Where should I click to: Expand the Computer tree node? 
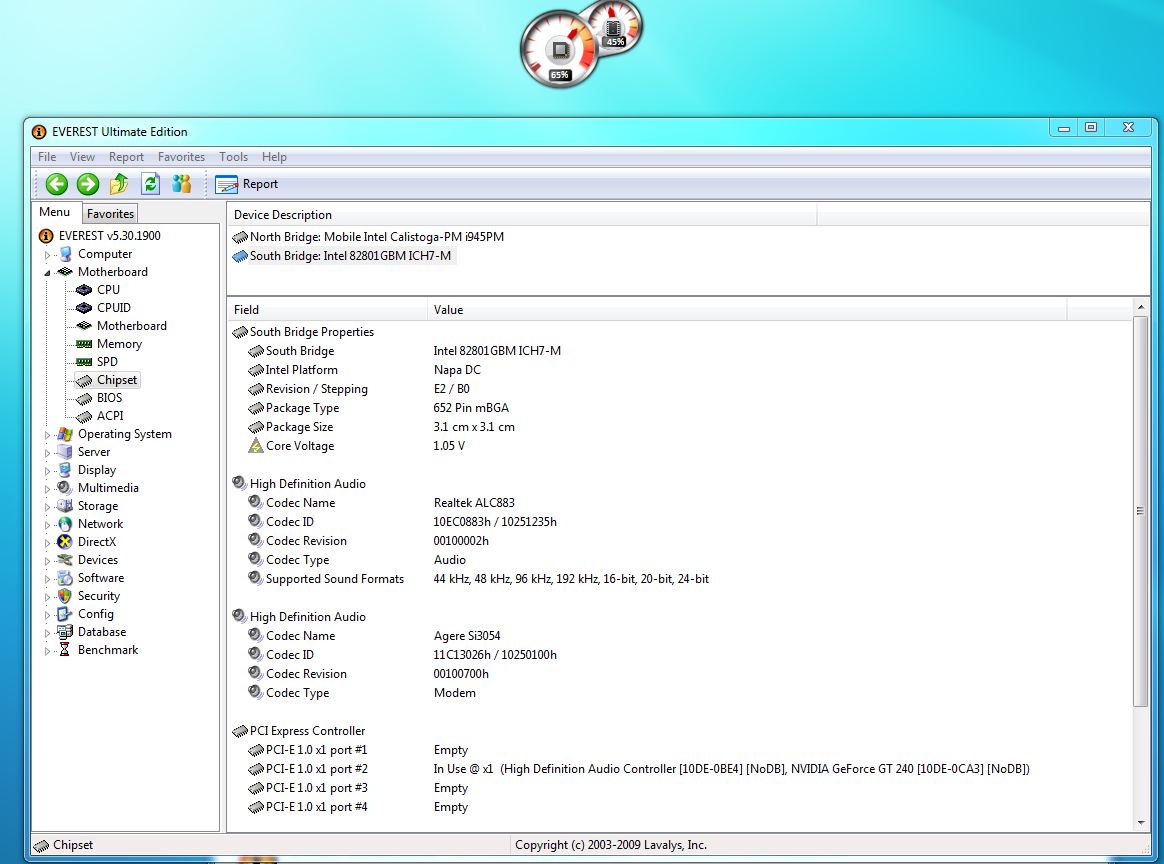pyautogui.click(x=48, y=255)
